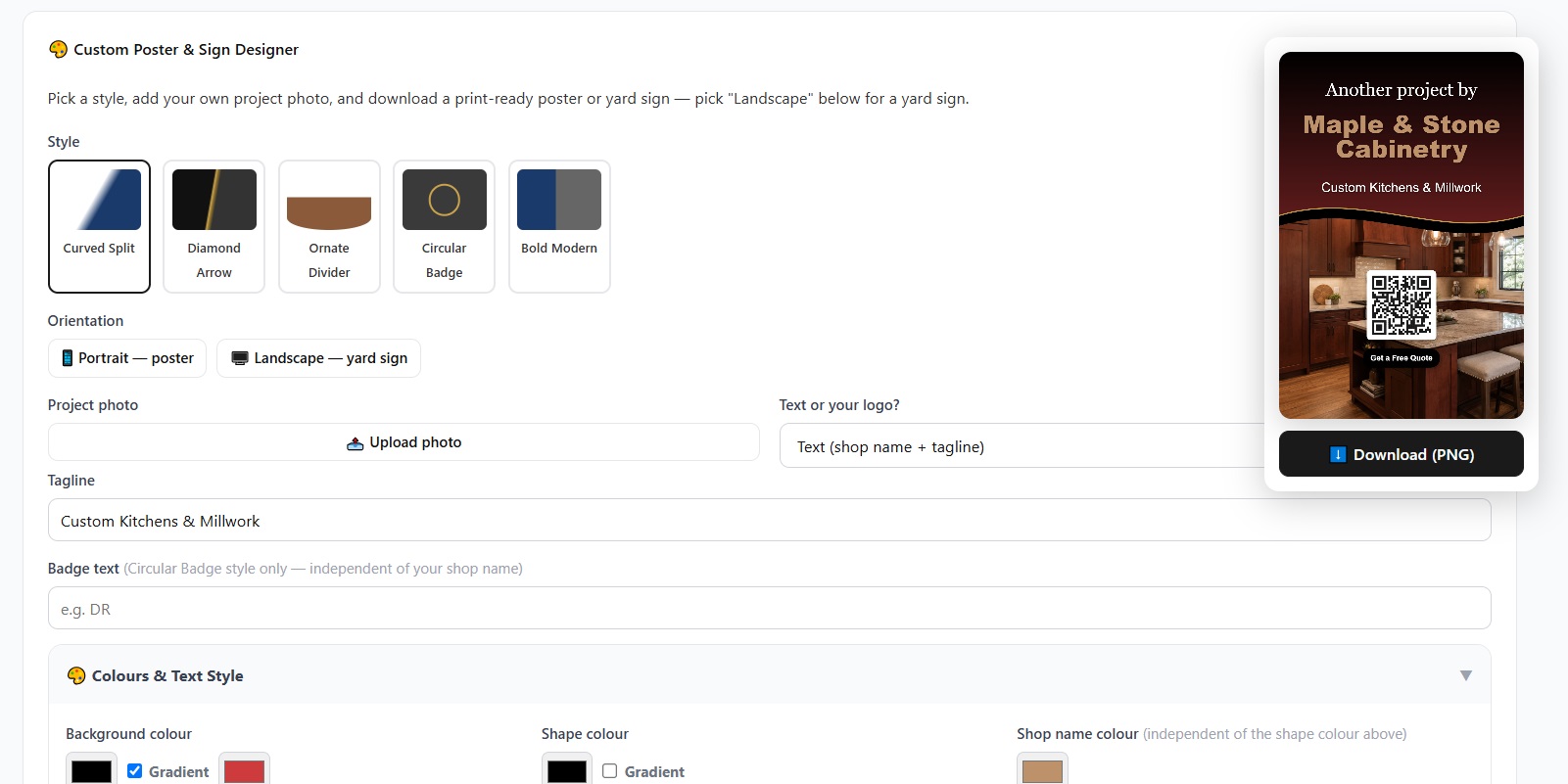Choose the Bold Modern style icon
The width and height of the screenshot is (1568, 784).
(559, 200)
